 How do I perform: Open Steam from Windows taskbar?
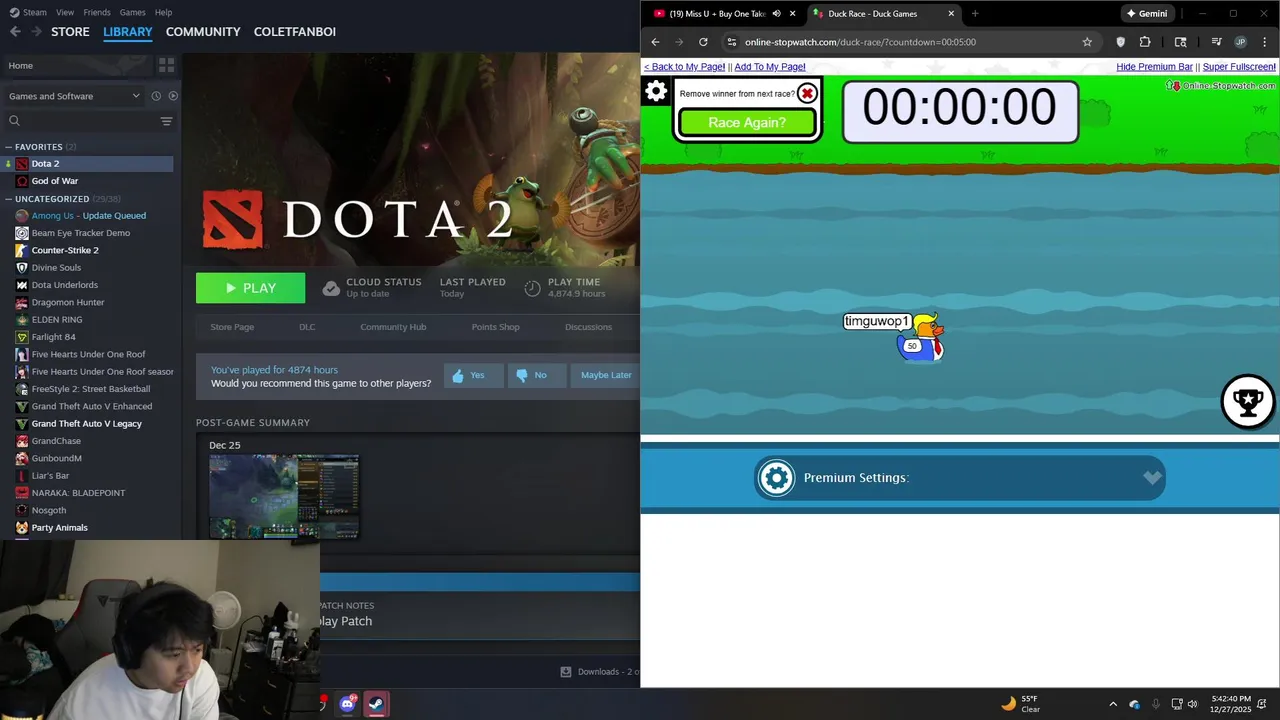pos(376,704)
